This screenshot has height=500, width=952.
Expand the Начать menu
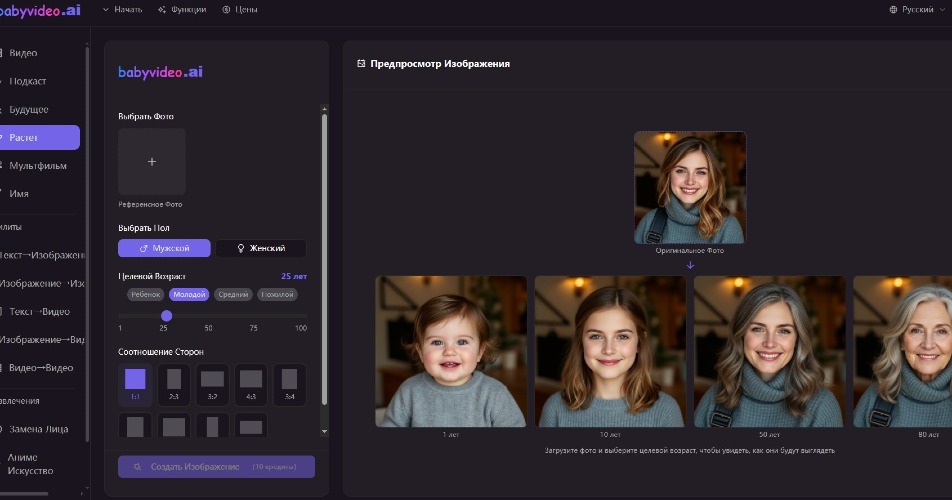click(x=122, y=9)
